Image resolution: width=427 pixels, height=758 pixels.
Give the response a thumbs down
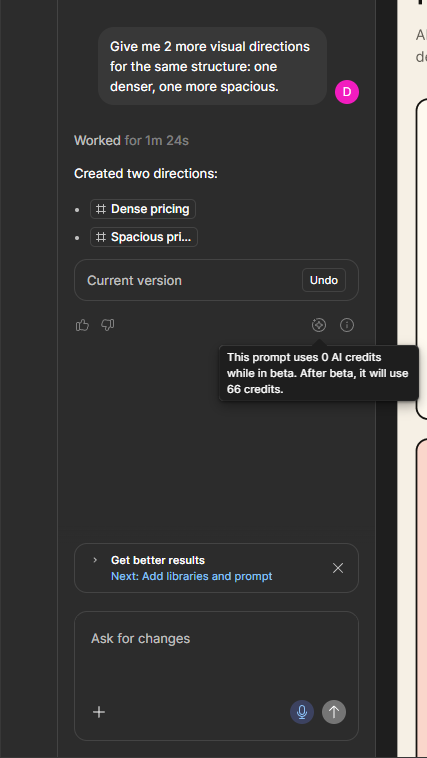[x=107, y=325]
